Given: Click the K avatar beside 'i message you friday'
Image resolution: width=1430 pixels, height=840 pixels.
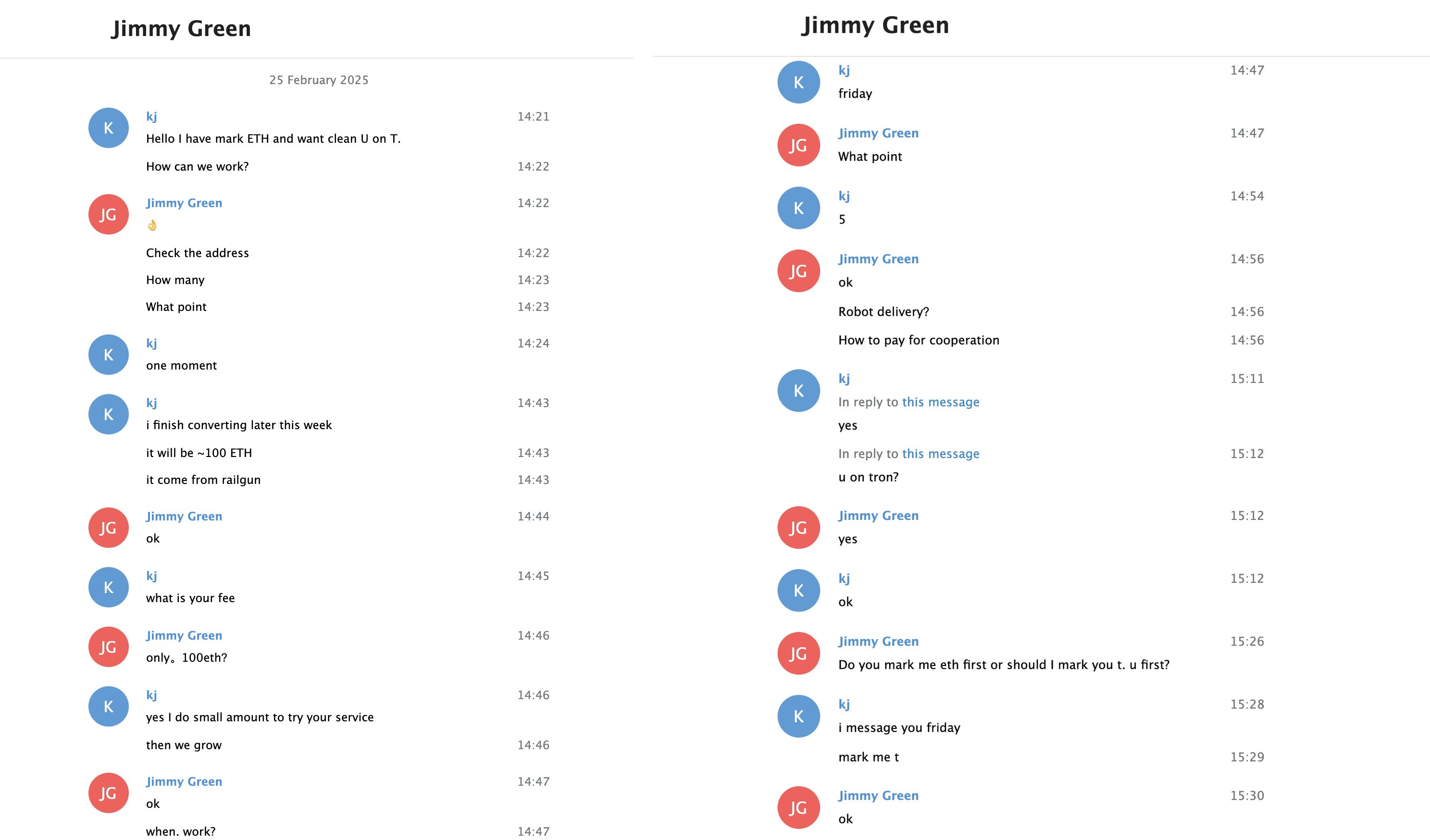Looking at the screenshot, I should click(798, 716).
